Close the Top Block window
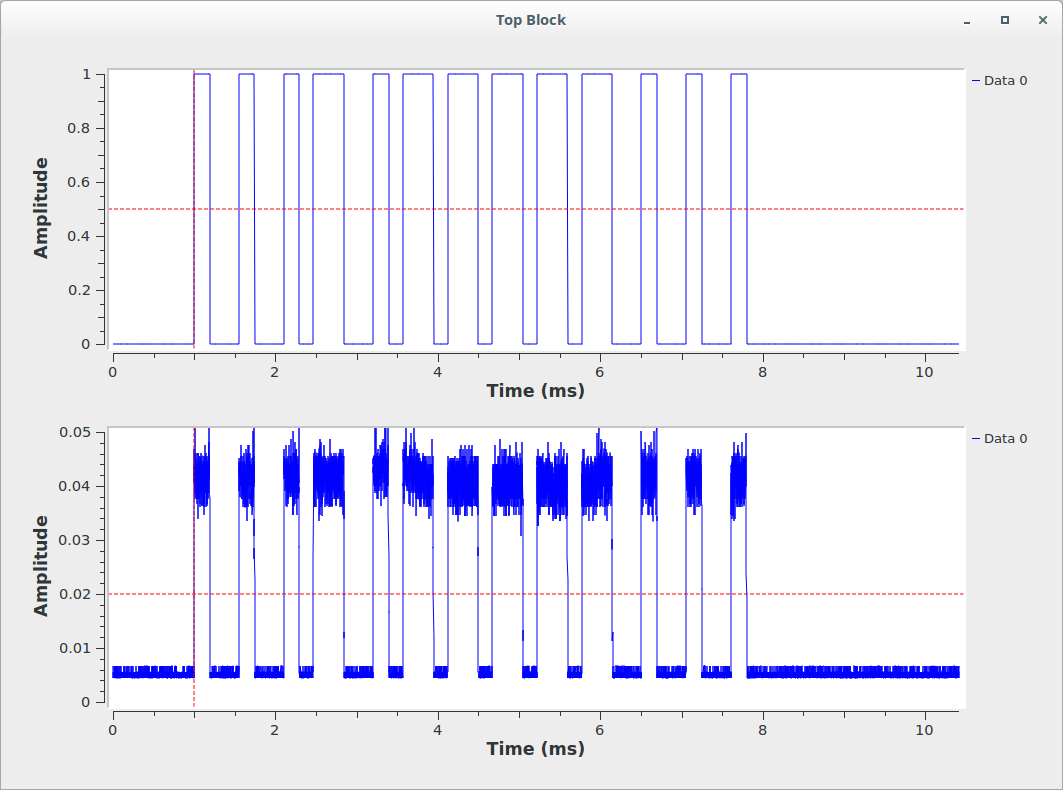 [x=1042, y=20]
